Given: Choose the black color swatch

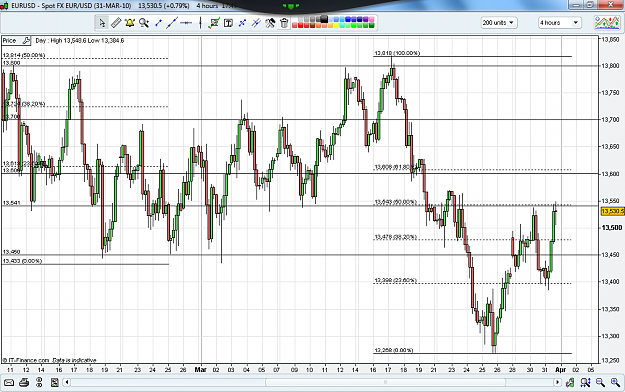Looking at the screenshot, I should (324, 19).
